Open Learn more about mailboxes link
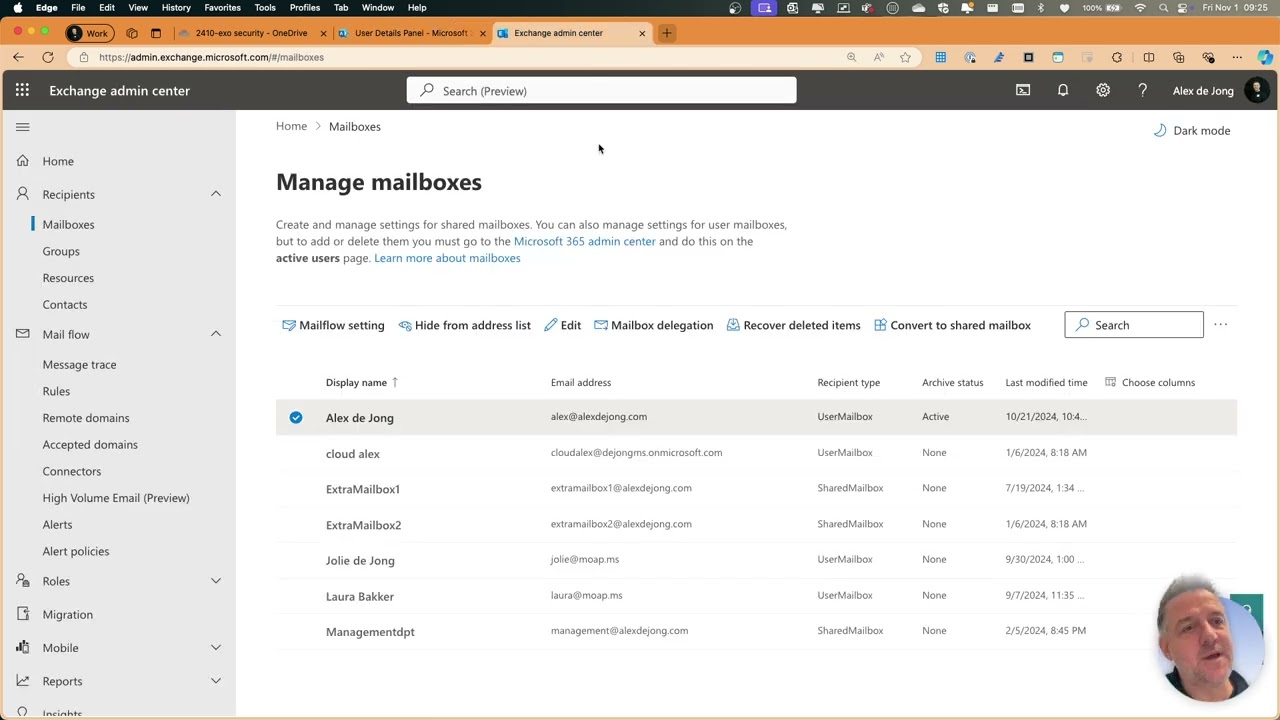1280x720 pixels. pyautogui.click(x=447, y=258)
